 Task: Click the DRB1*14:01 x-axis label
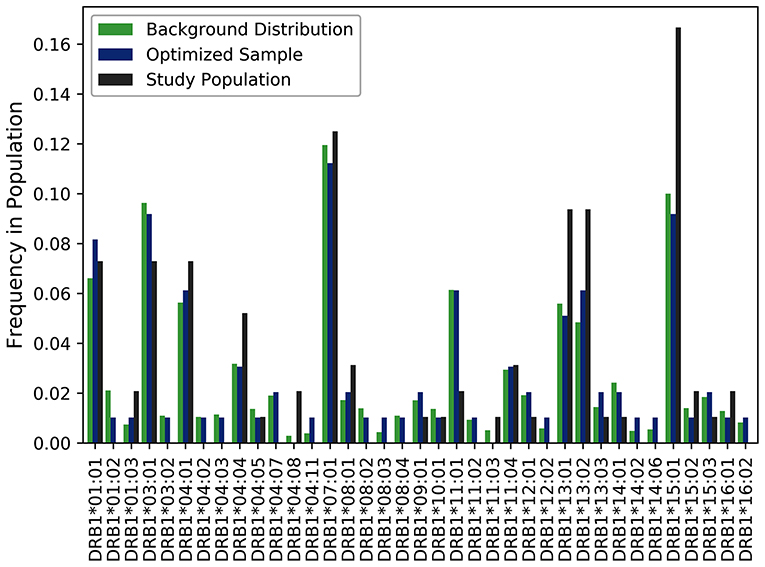click(619, 508)
